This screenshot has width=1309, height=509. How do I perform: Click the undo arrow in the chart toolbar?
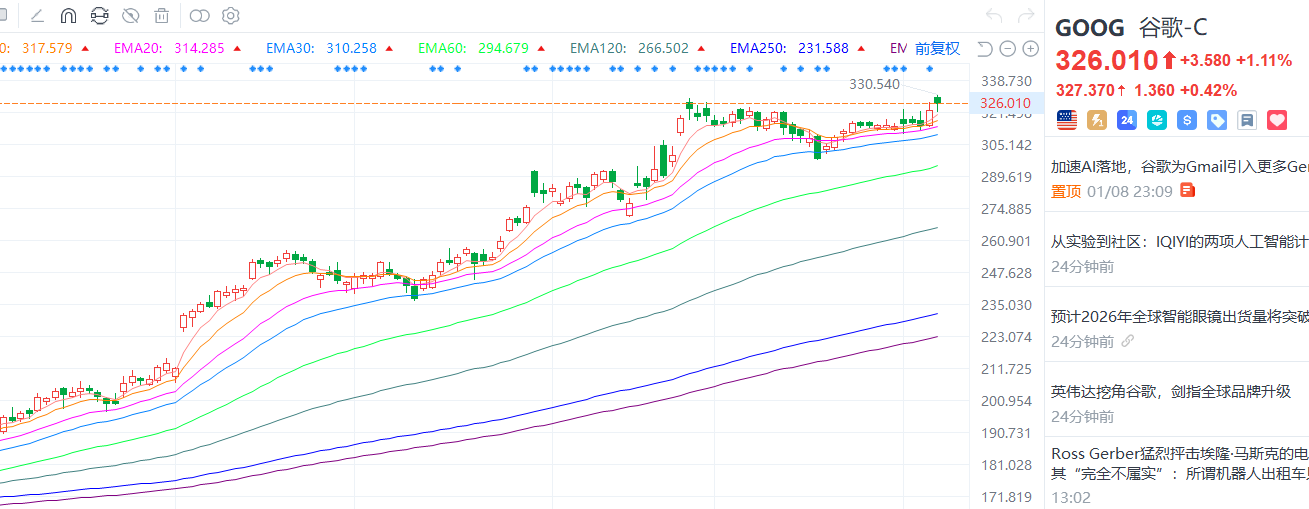coord(993,16)
